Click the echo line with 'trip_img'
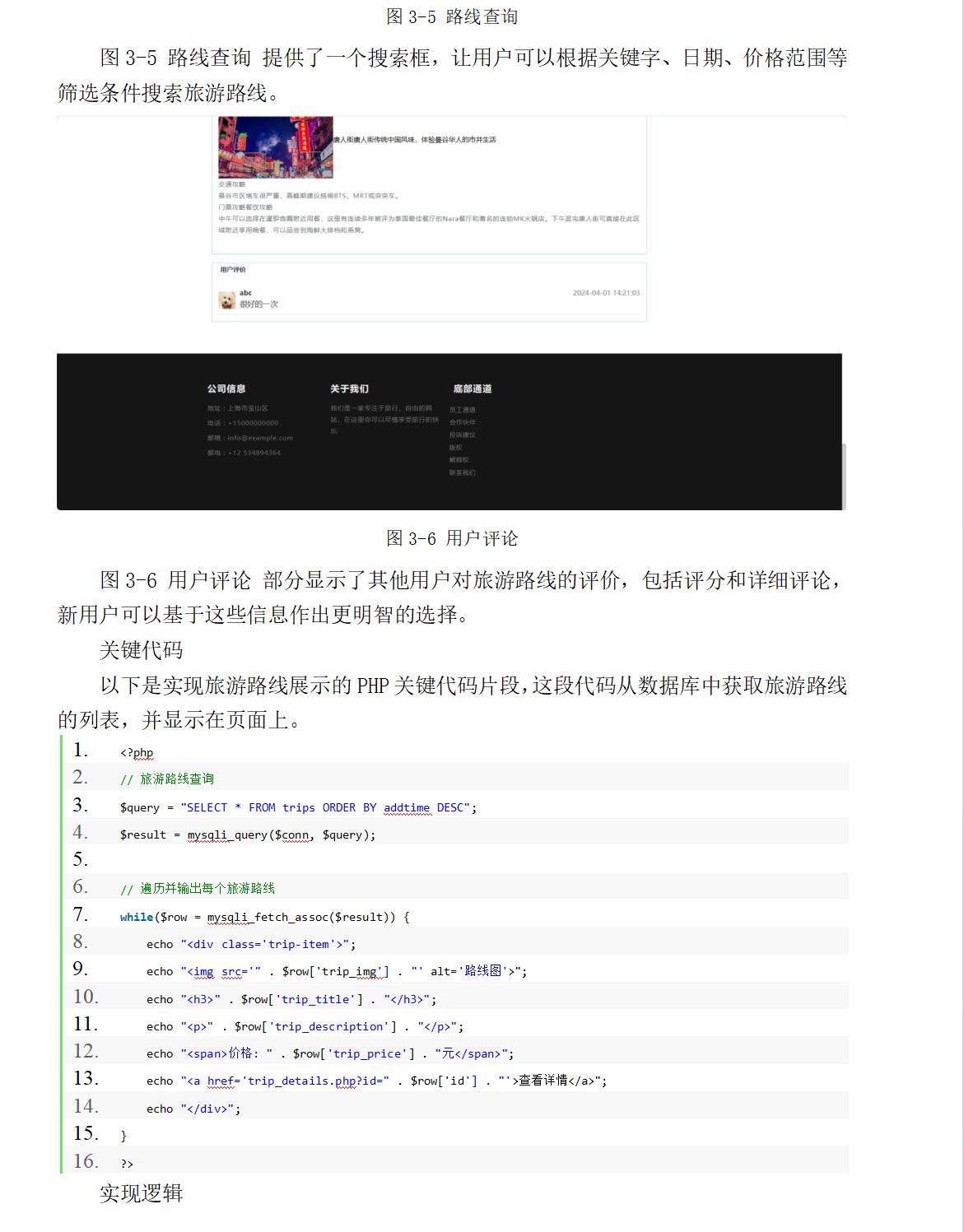 coord(337,971)
